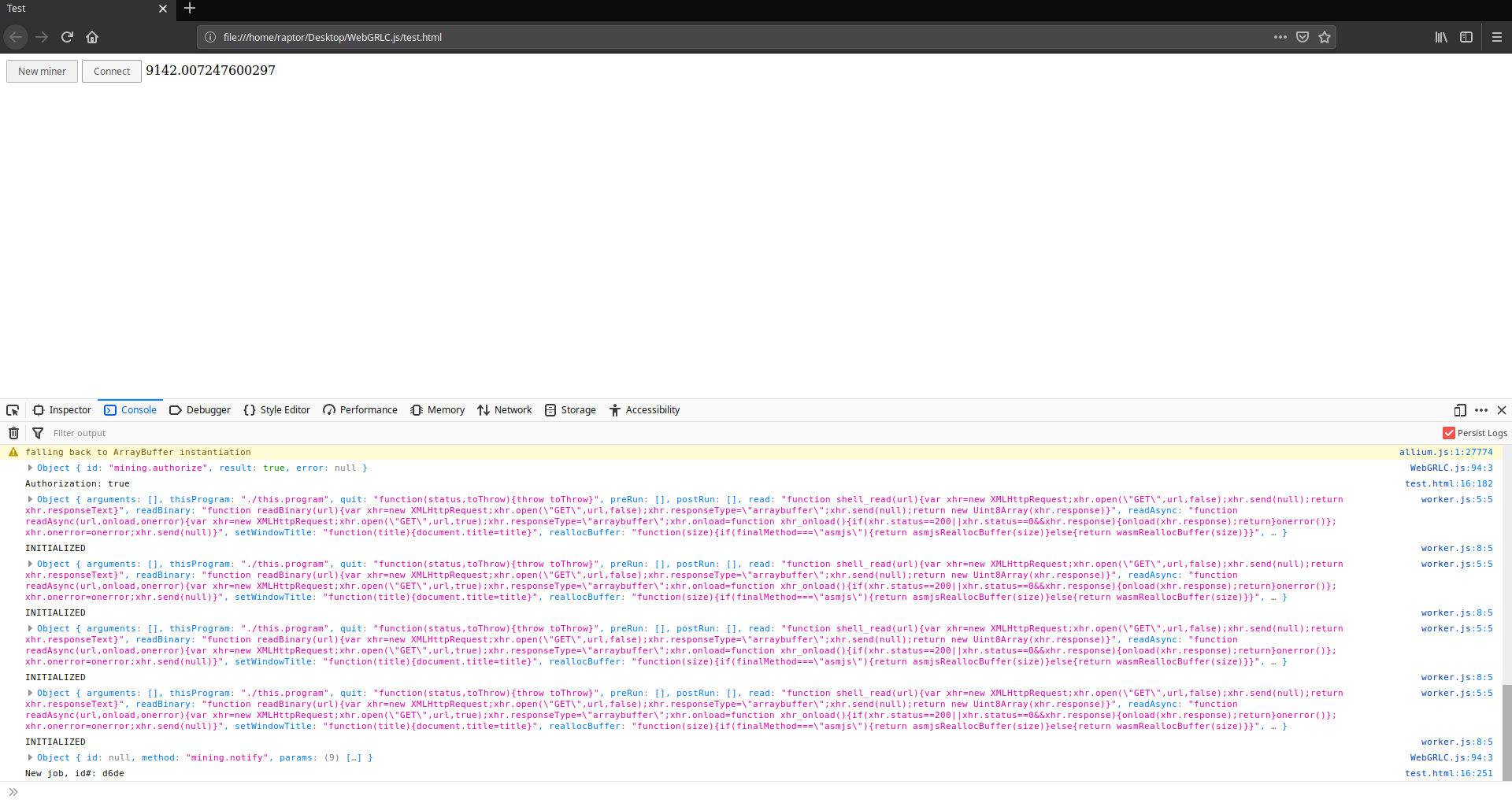This screenshot has height=803, width=1512.
Task: Show site information icon in address bar
Action: pyautogui.click(x=210, y=37)
